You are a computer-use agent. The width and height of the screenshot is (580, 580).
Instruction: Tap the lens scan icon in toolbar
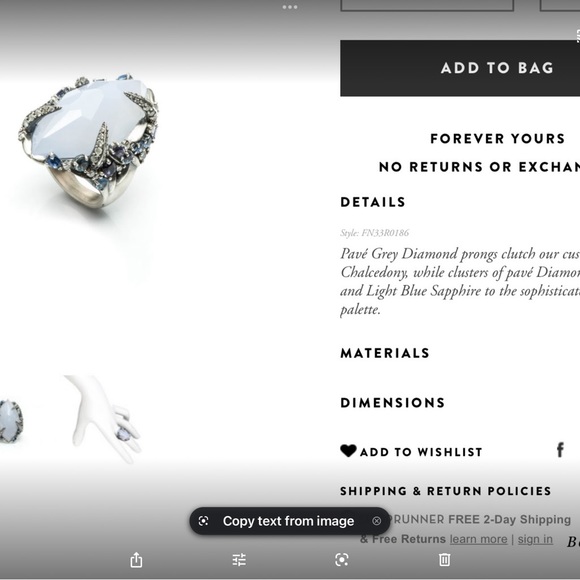(x=341, y=560)
